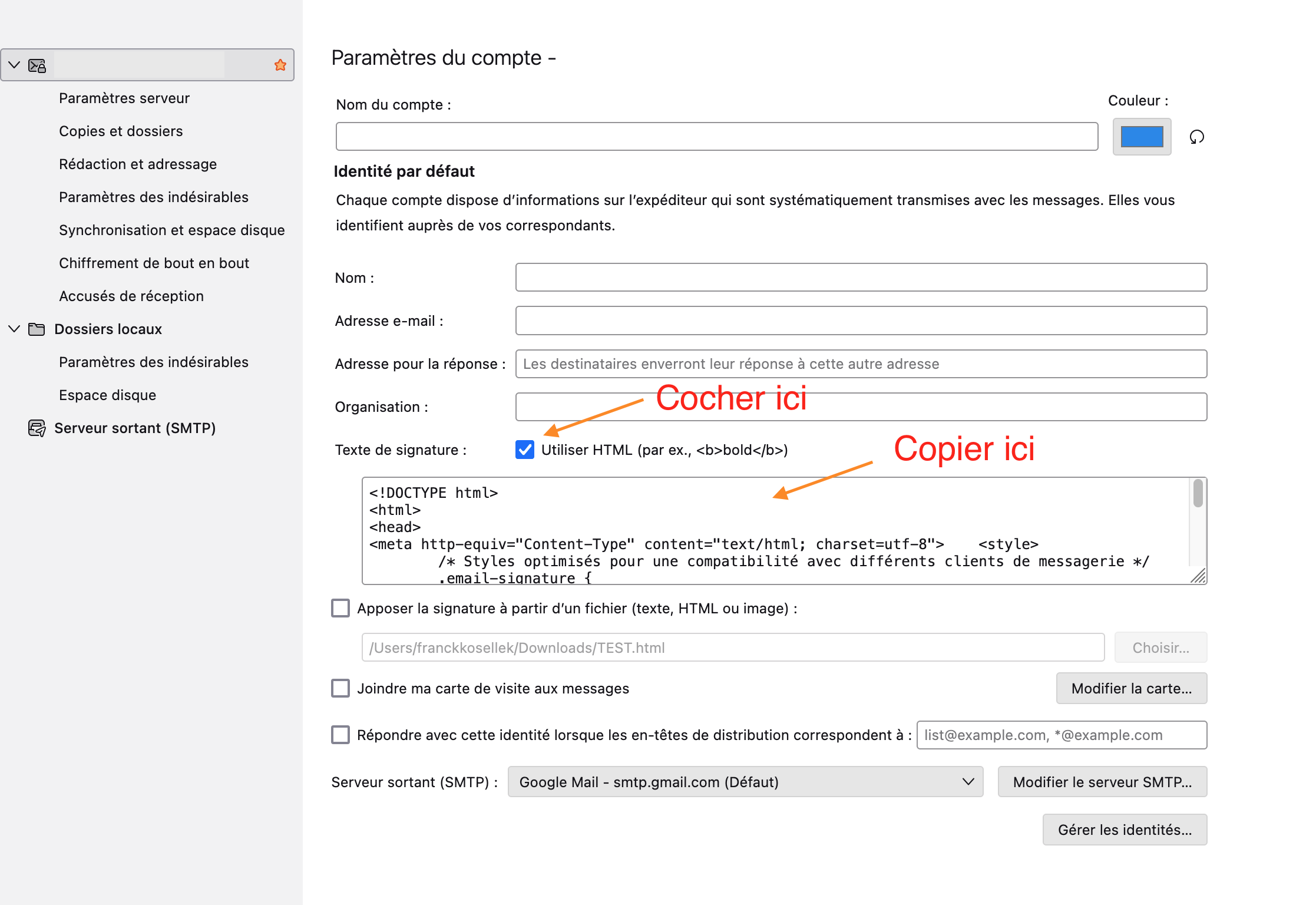The width and height of the screenshot is (1316, 905).
Task: Open the blue account color swatch
Action: point(1141,137)
